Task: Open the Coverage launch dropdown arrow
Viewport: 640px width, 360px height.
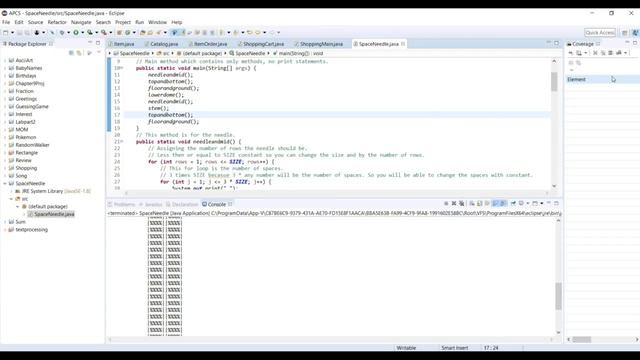Action: point(97,33)
